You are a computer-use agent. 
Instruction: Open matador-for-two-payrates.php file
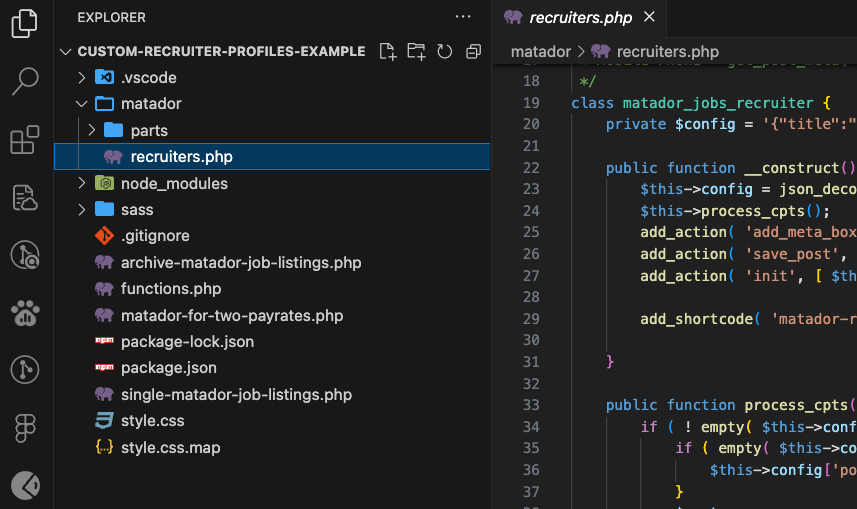232,315
